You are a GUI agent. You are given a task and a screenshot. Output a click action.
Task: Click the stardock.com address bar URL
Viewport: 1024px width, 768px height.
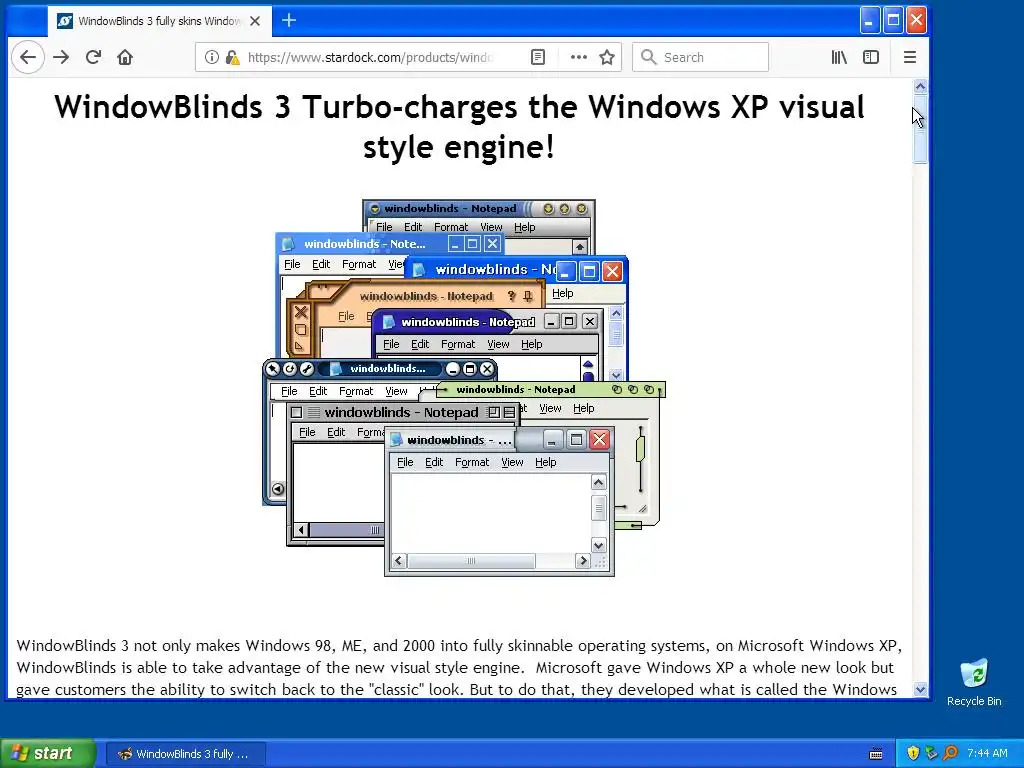point(370,57)
